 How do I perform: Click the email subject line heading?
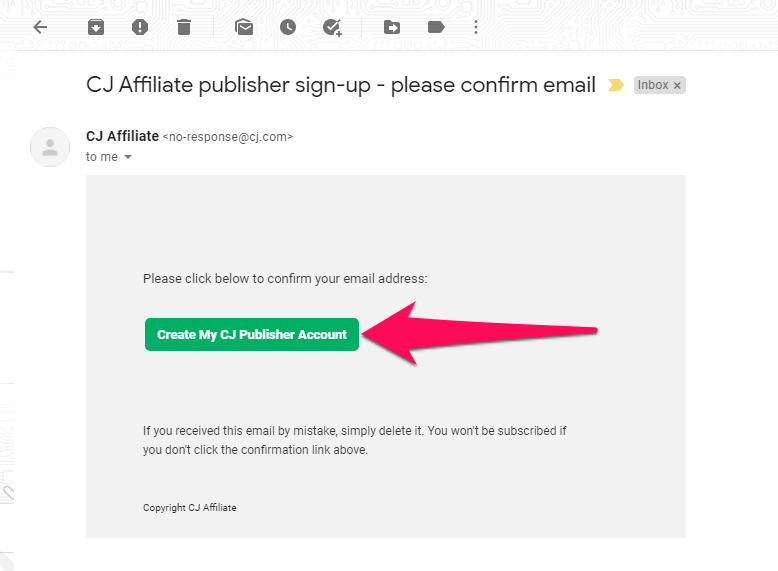click(x=341, y=85)
